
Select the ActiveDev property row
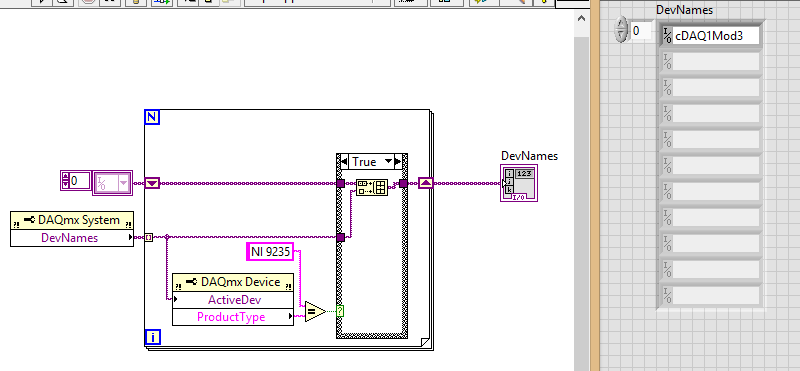coord(234,300)
